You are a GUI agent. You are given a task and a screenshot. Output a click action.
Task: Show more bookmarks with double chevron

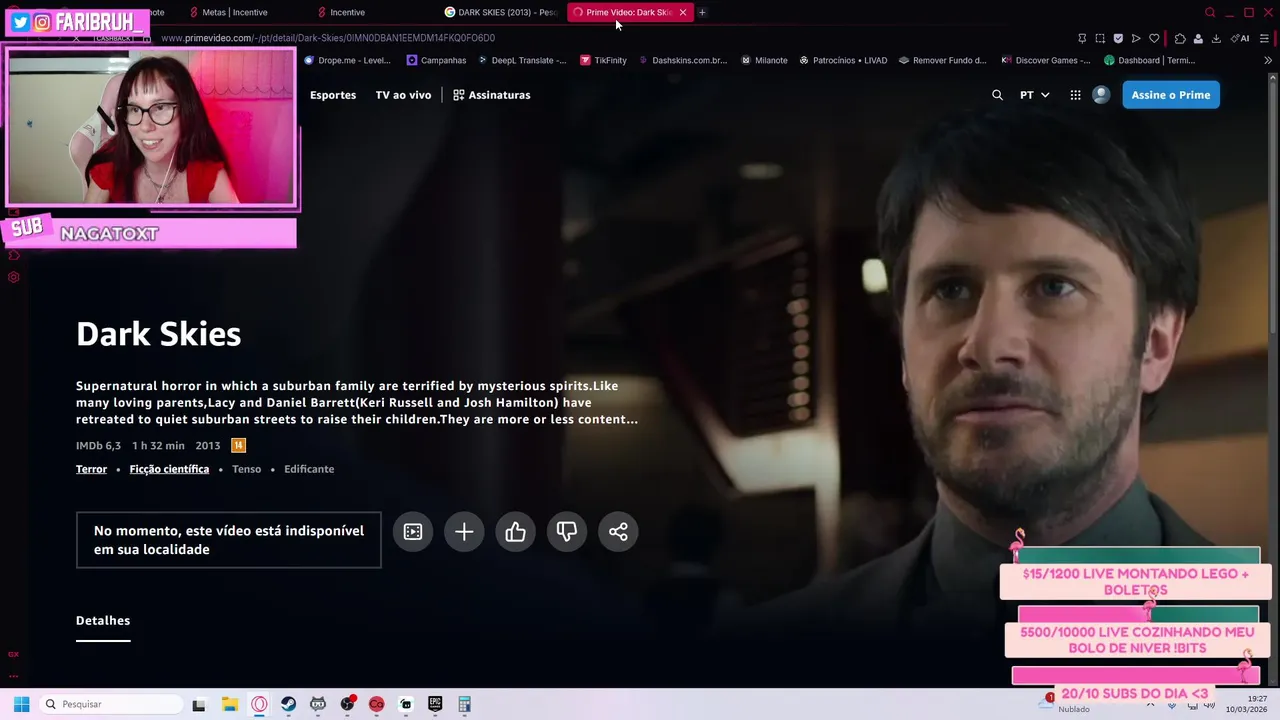tap(1268, 60)
